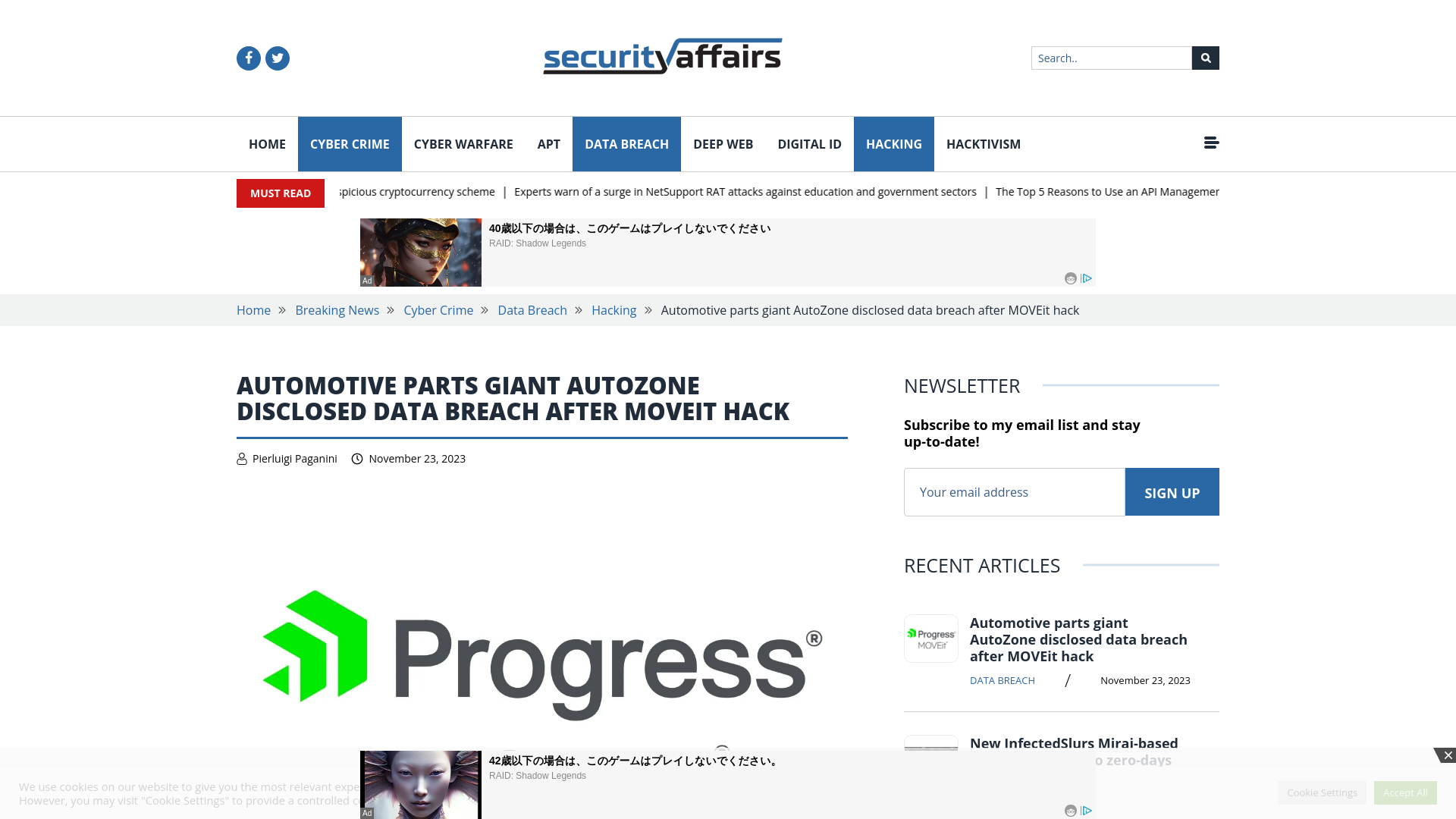Click the AdChoices triangle icon

coord(1087,278)
